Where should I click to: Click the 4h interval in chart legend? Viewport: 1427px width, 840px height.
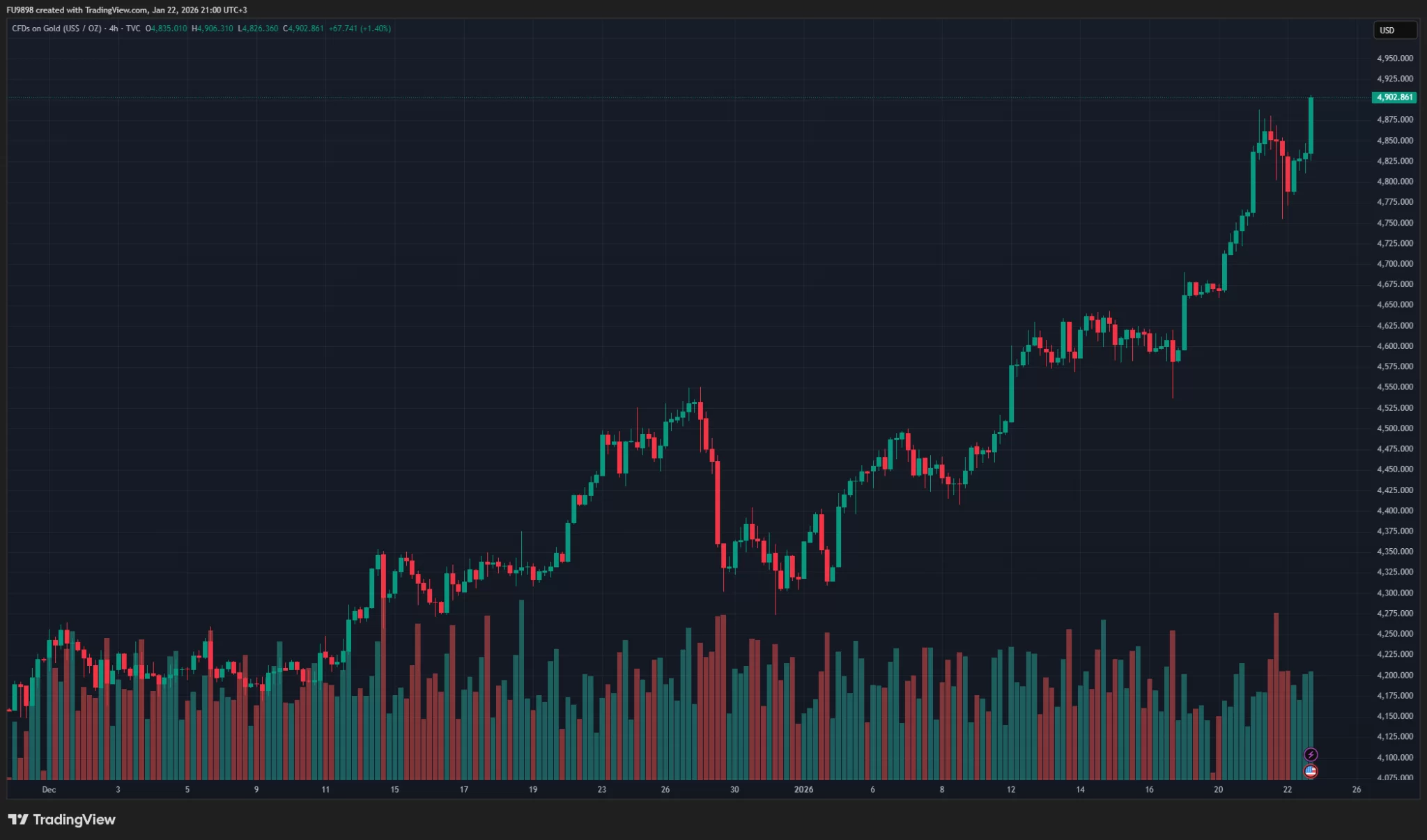[x=114, y=29]
